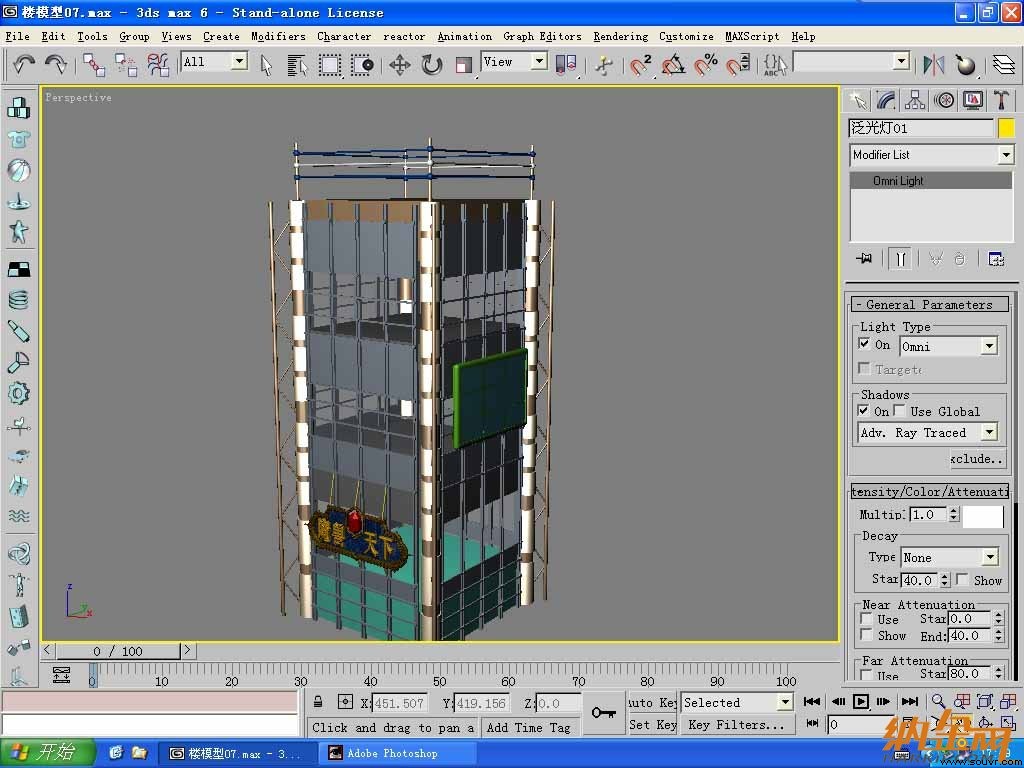1024x768 pixels.
Task: Open the Graph Editors menu
Action: 542,37
